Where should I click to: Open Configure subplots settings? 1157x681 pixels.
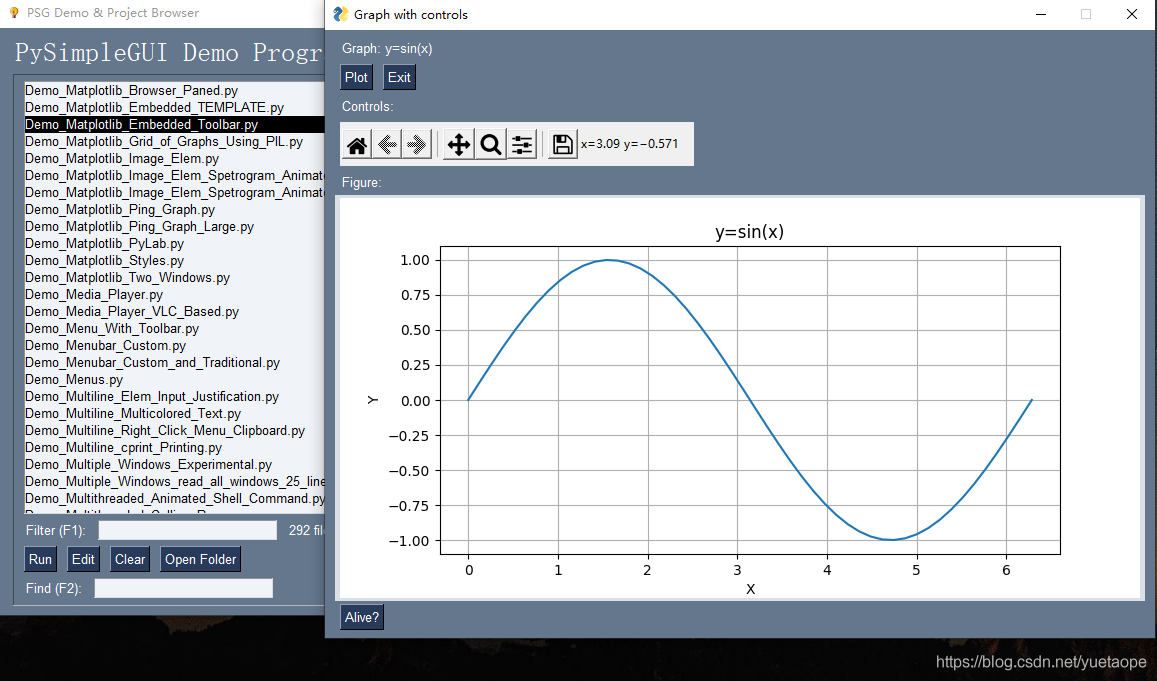(x=522, y=144)
